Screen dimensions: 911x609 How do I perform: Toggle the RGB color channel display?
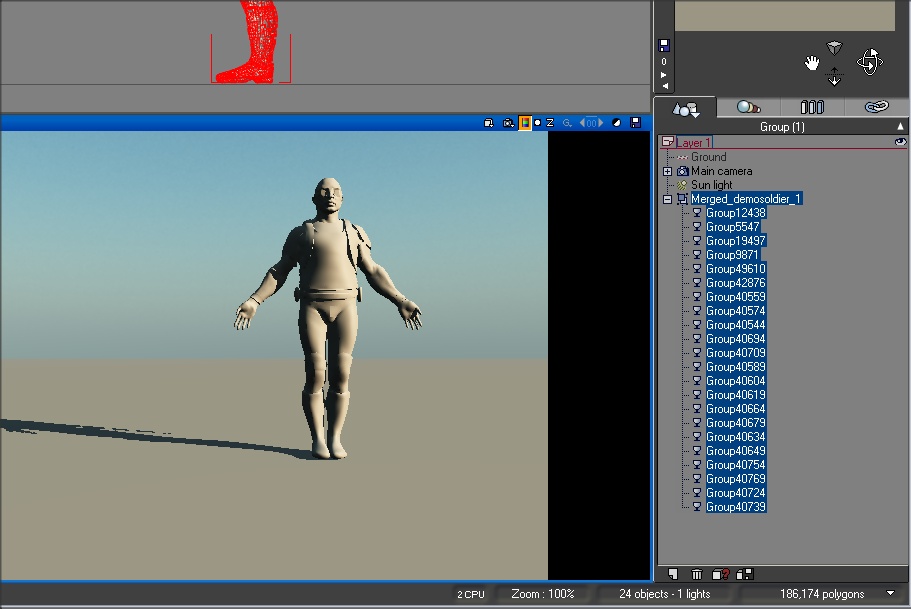(x=525, y=123)
